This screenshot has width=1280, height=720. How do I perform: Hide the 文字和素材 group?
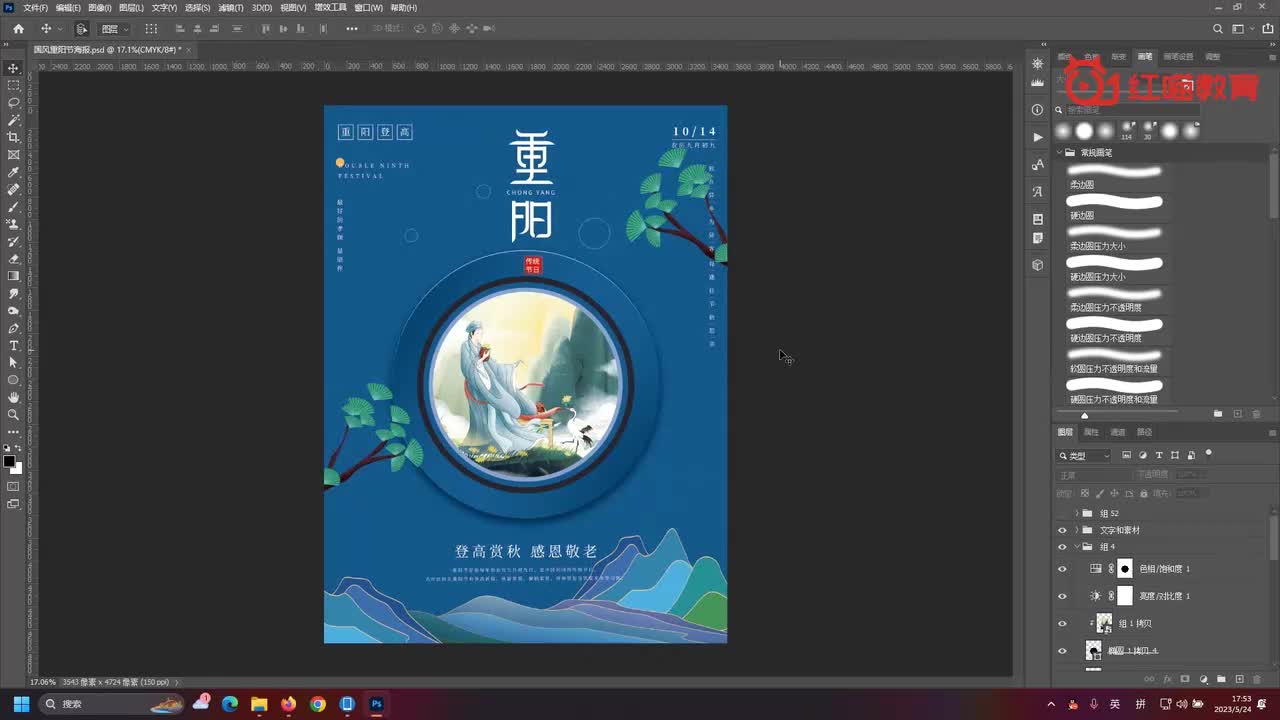coord(1062,530)
